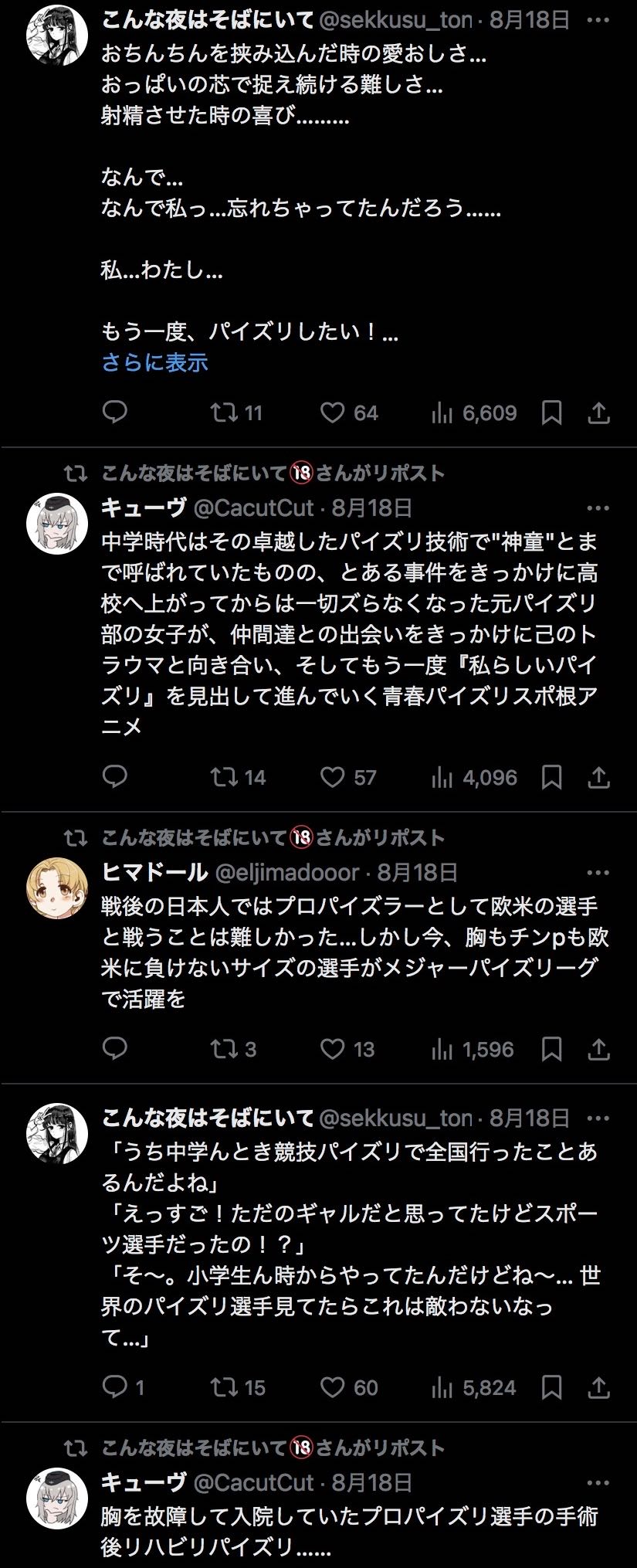Open more options on the 60-like tweet
The width and height of the screenshot is (637, 1568).
pyautogui.click(x=598, y=1118)
